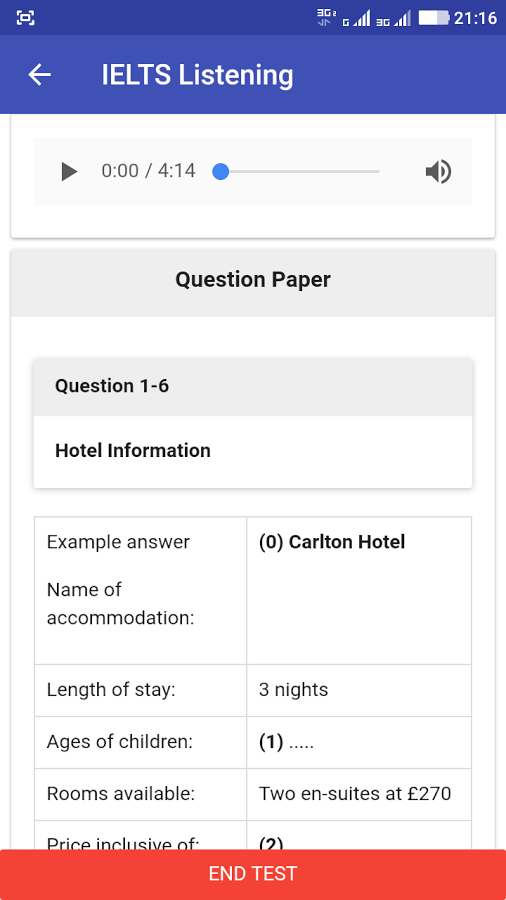Tap the screenshot icon in status bar
The image size is (506, 900).
click(x=25, y=18)
